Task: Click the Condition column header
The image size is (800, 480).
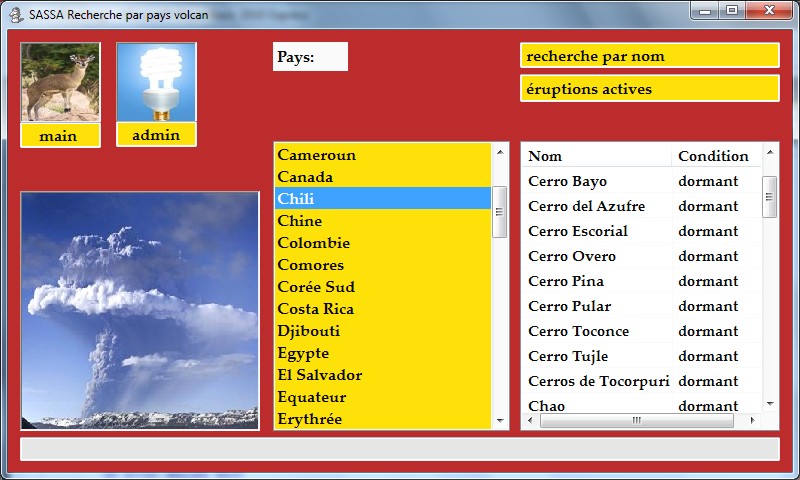Action: (x=714, y=156)
